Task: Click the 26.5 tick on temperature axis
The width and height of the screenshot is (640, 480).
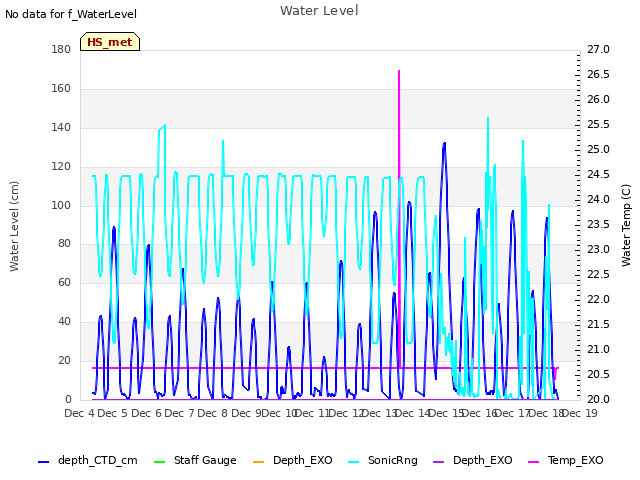Action: tap(598, 74)
